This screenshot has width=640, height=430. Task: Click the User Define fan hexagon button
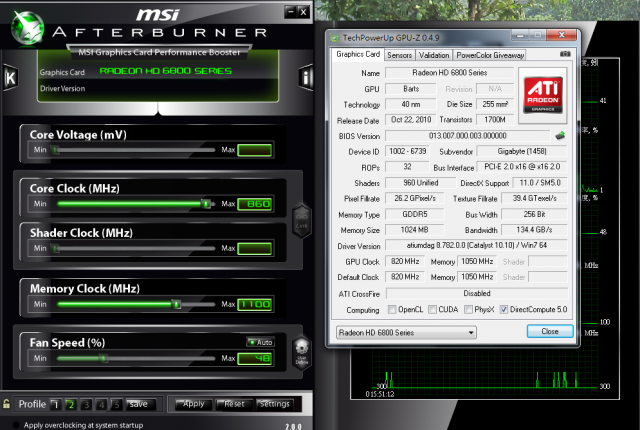302,353
